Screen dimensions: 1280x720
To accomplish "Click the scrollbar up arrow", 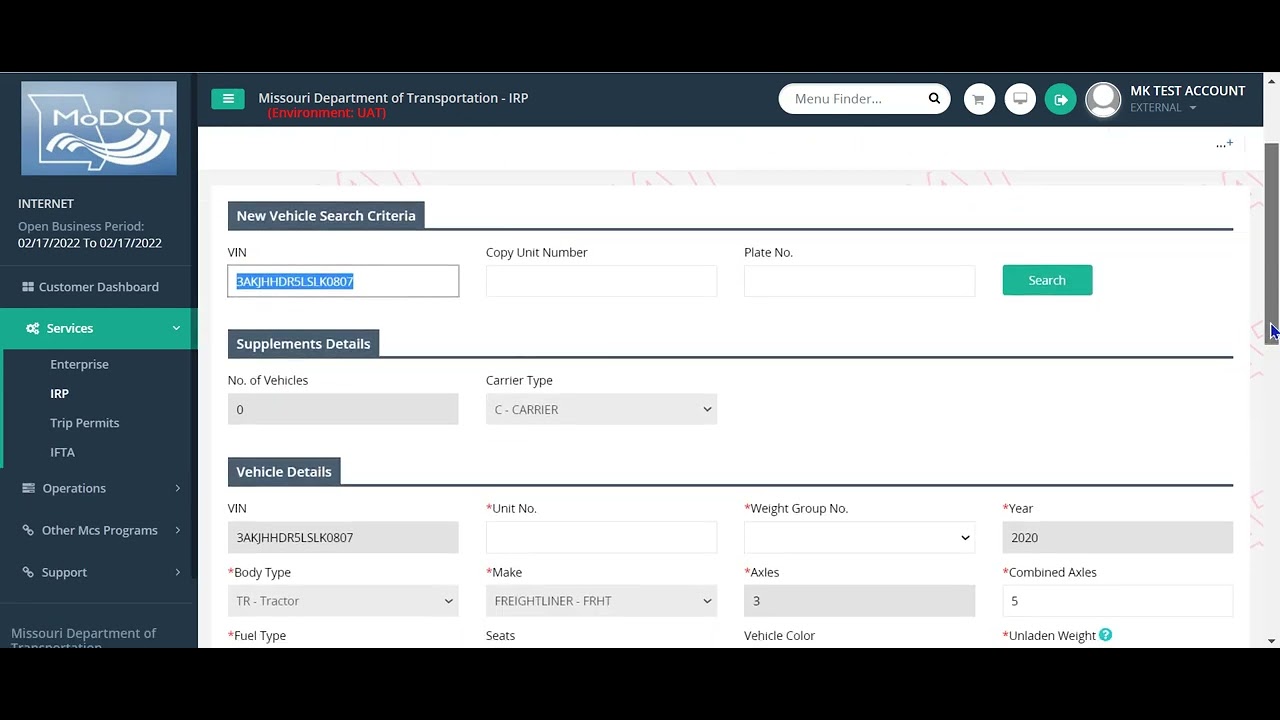I will pyautogui.click(x=1272, y=80).
